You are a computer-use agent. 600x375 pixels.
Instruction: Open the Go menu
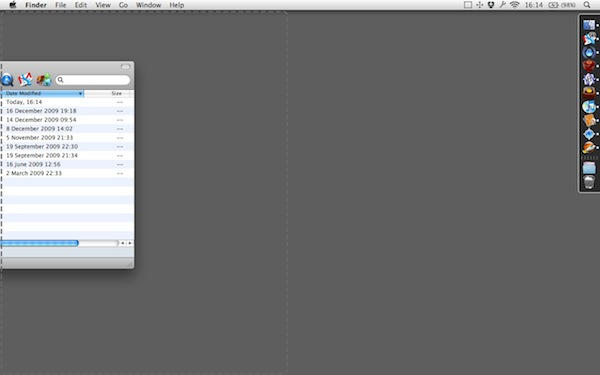pos(123,5)
